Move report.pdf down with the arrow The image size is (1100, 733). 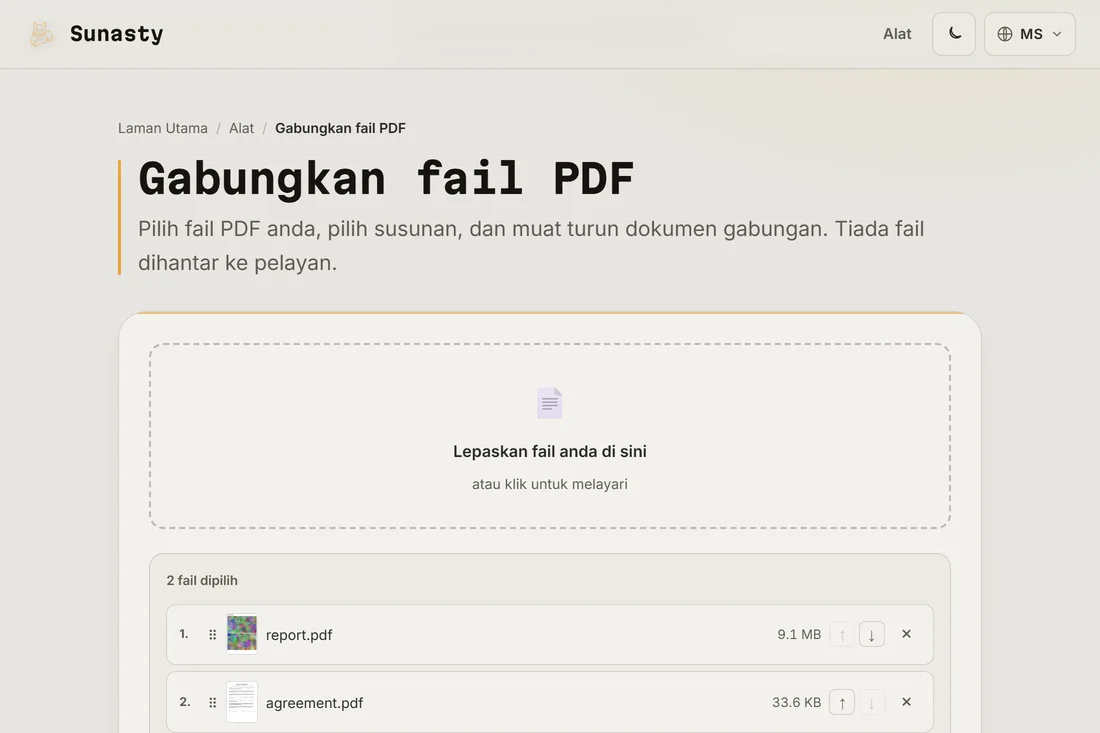coord(871,634)
